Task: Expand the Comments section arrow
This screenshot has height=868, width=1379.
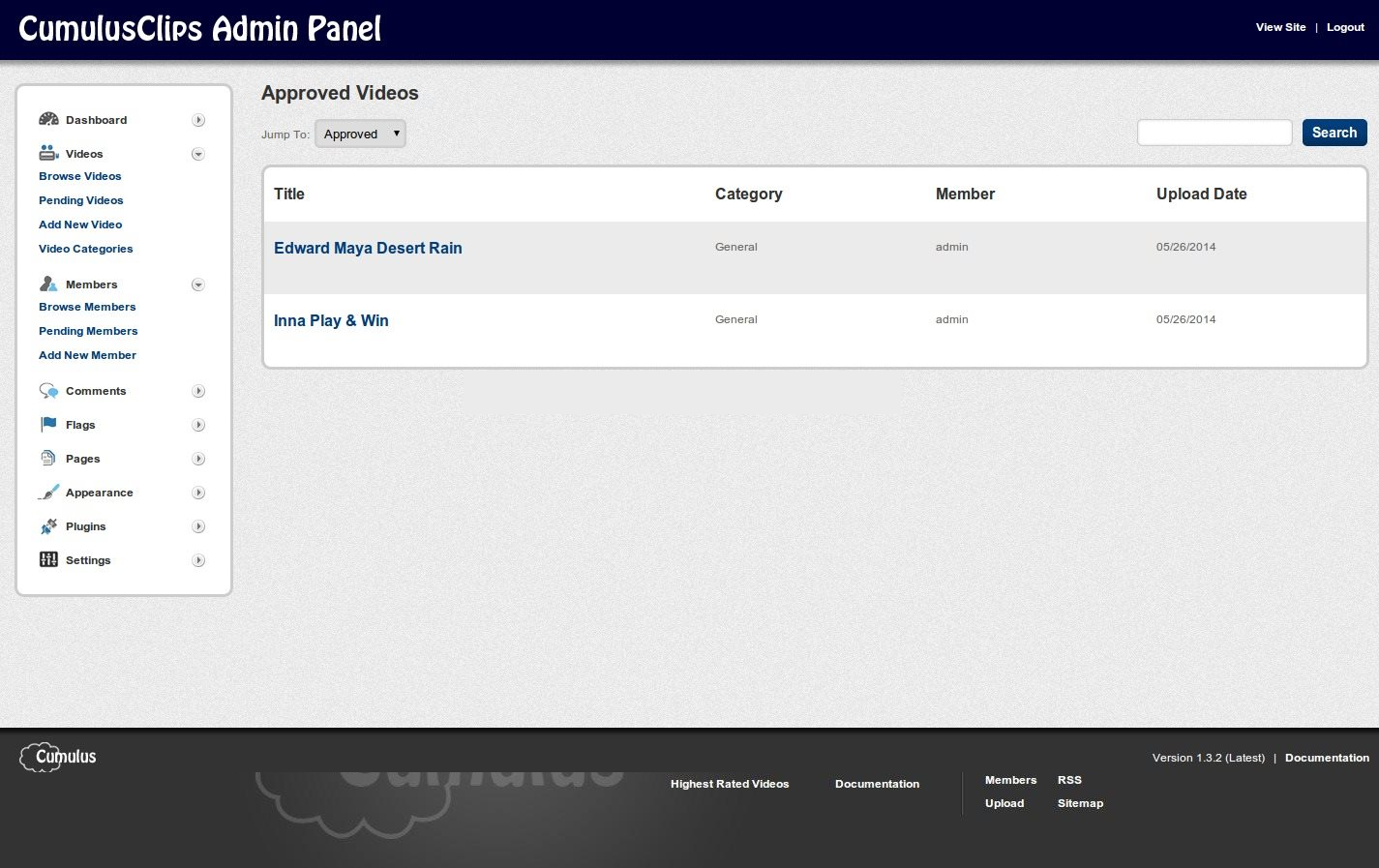Action: coord(198,391)
